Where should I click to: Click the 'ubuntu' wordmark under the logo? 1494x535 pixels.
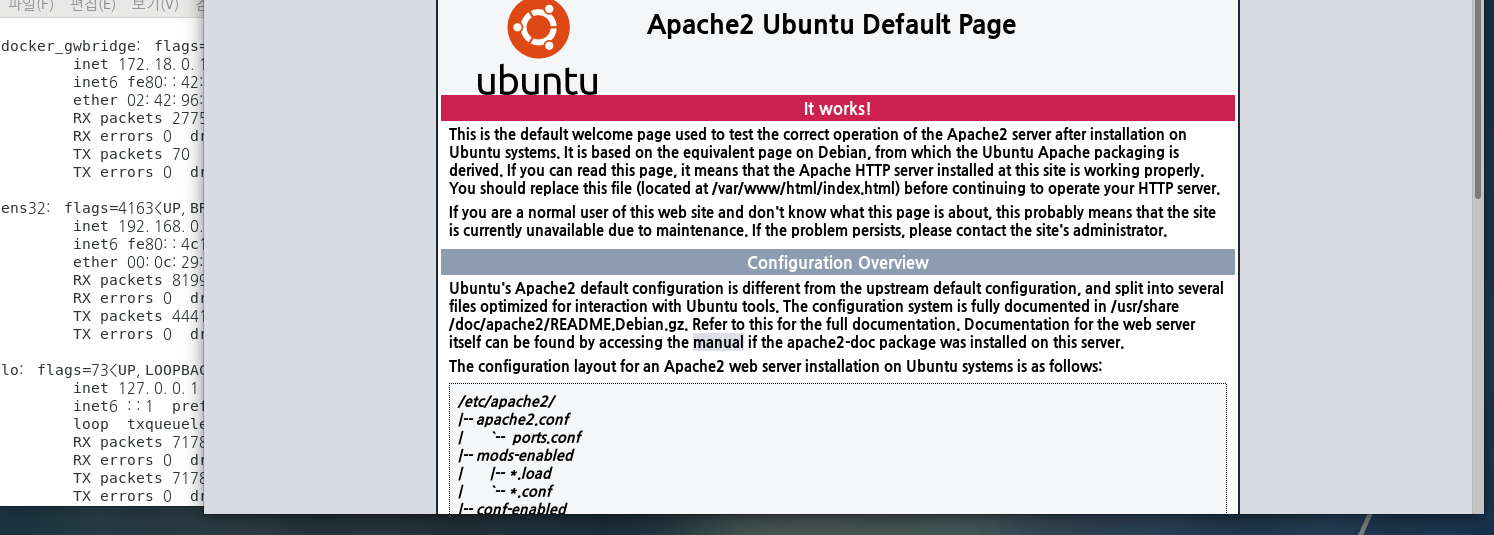point(538,80)
